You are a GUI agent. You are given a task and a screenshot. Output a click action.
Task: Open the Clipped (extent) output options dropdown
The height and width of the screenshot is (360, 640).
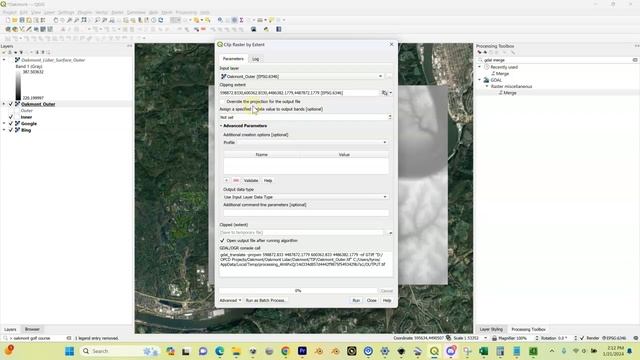tap(390, 233)
